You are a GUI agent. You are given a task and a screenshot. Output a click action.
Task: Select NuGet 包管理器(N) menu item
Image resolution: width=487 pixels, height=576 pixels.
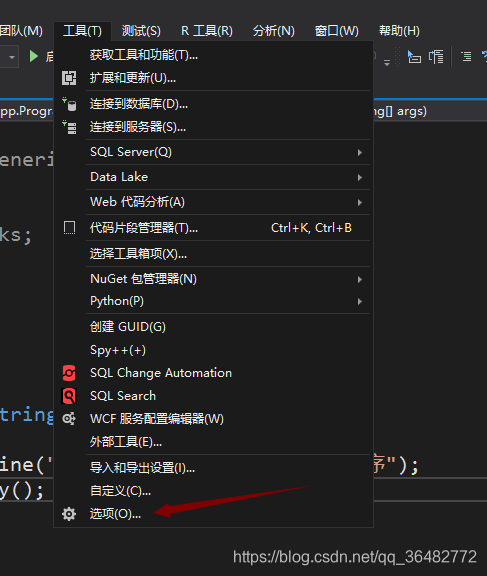[213, 279]
